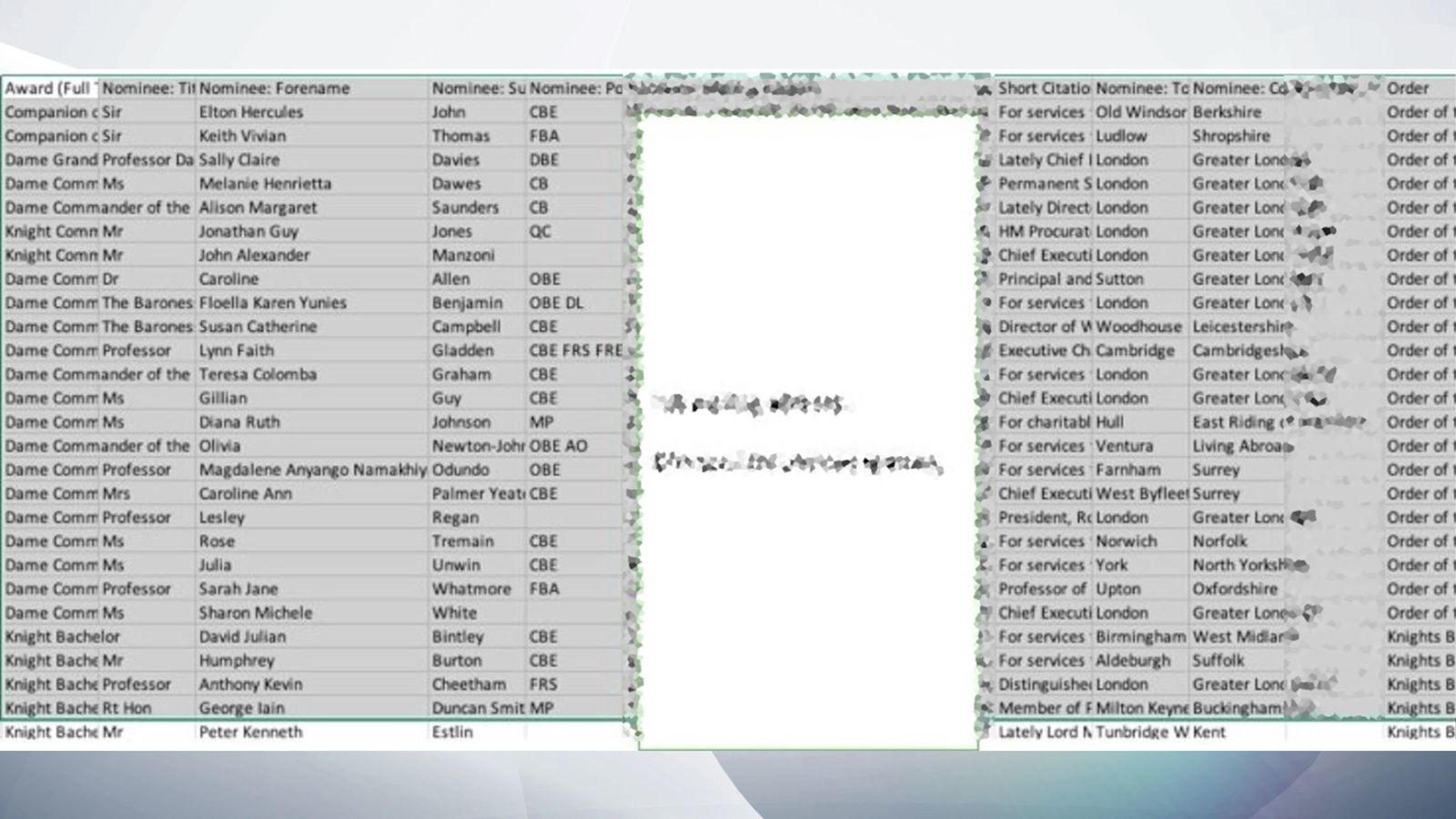The width and height of the screenshot is (1456, 819).
Task: Click the town cell 'Woodhouse'
Action: pos(1141,326)
